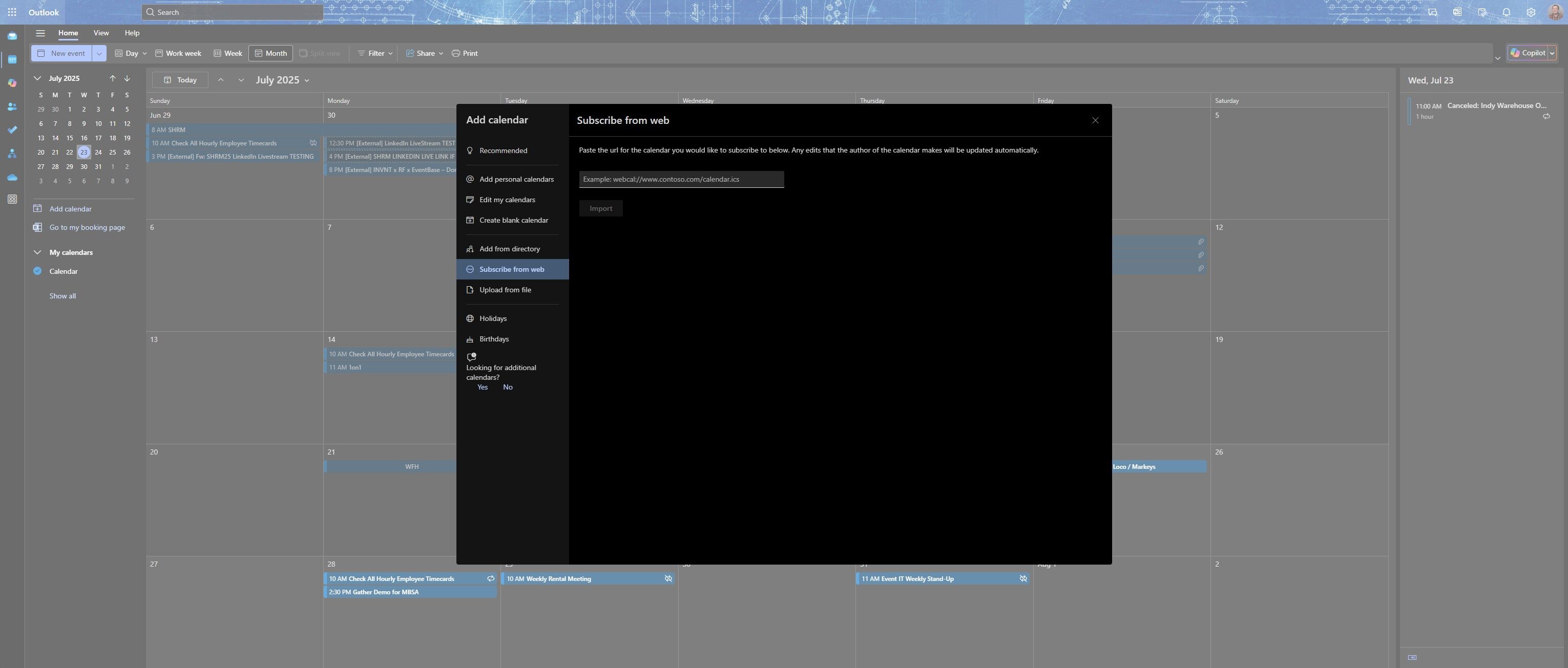Open the notifications bell icon

tap(1507, 12)
